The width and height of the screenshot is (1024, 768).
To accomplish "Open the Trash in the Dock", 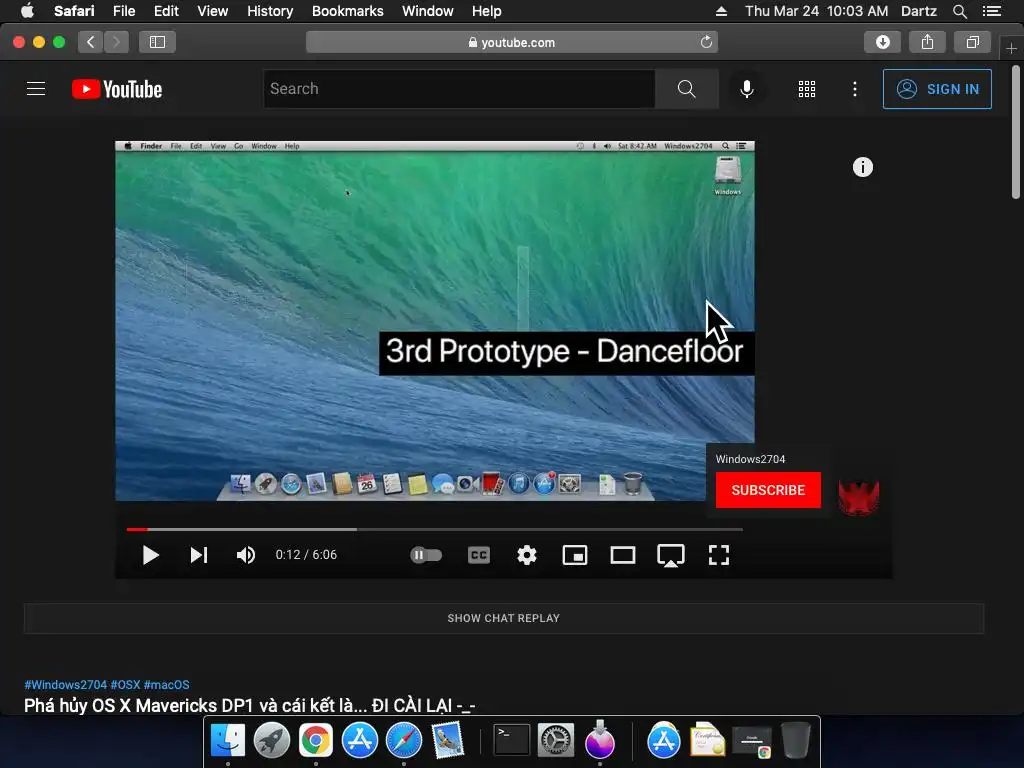I will coord(795,740).
